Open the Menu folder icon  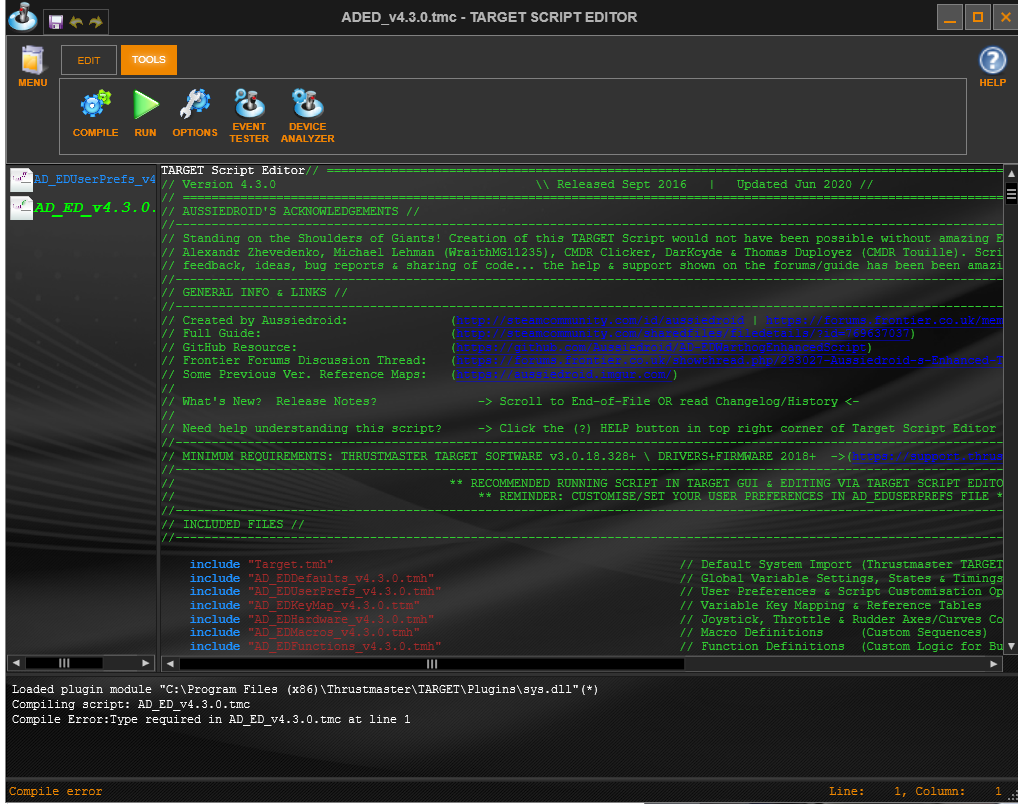tap(32, 60)
